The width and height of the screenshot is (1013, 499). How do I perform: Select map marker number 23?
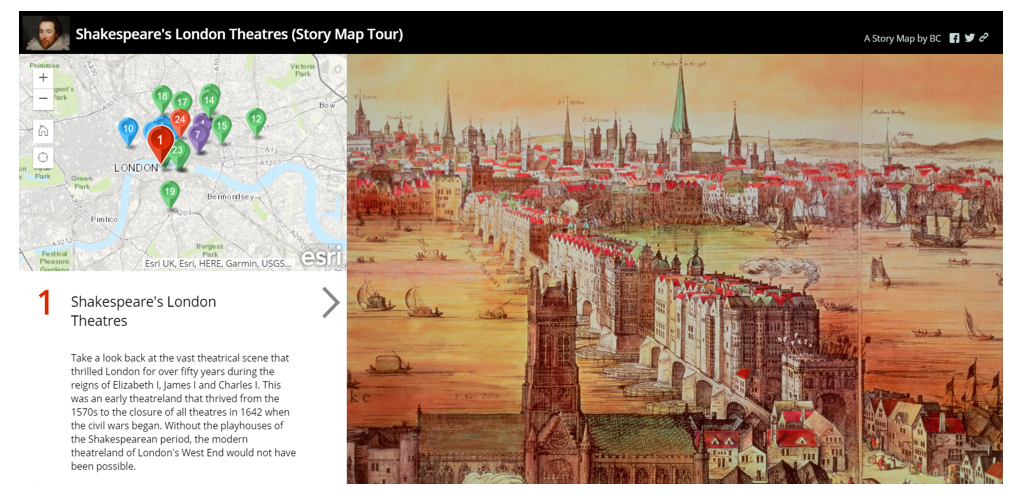pyautogui.click(x=178, y=152)
